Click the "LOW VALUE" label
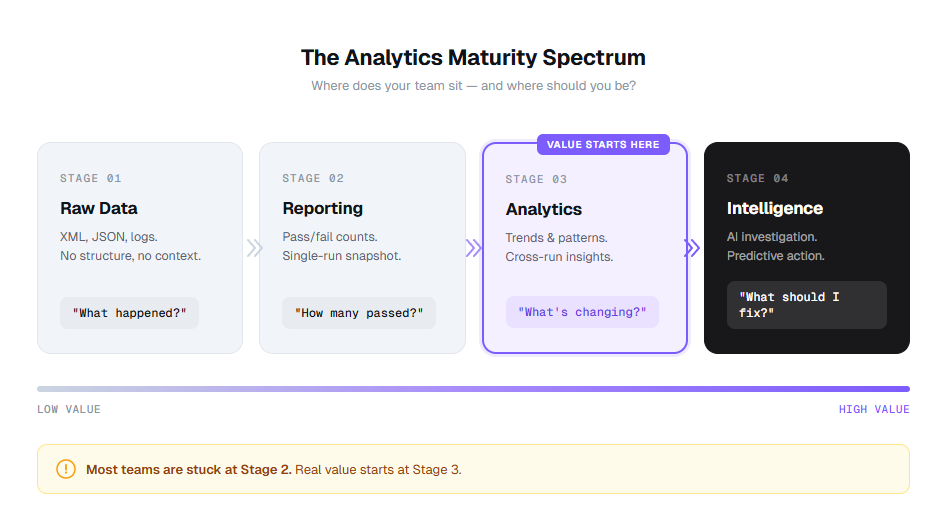 pos(69,409)
